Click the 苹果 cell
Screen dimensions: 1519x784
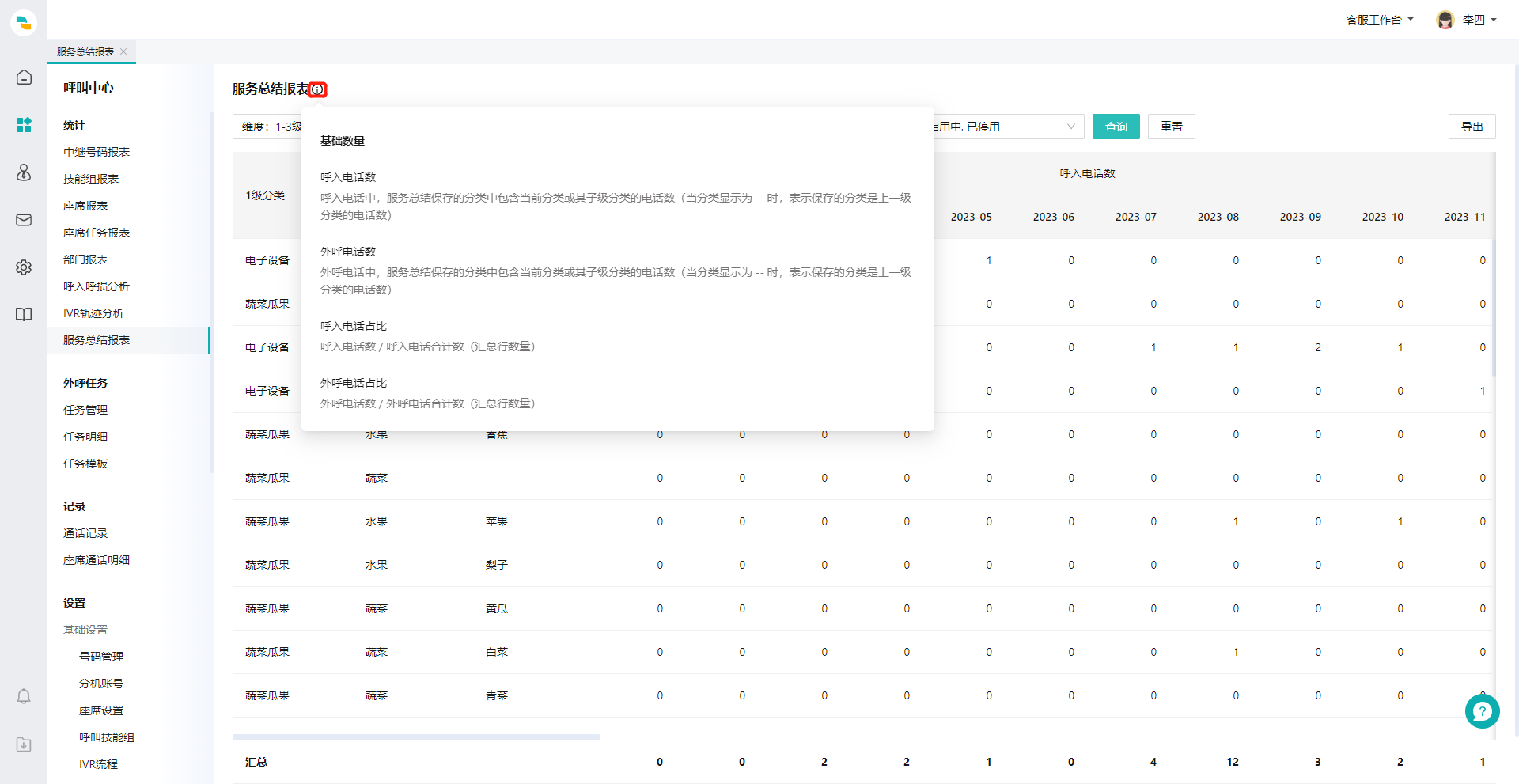point(497,521)
